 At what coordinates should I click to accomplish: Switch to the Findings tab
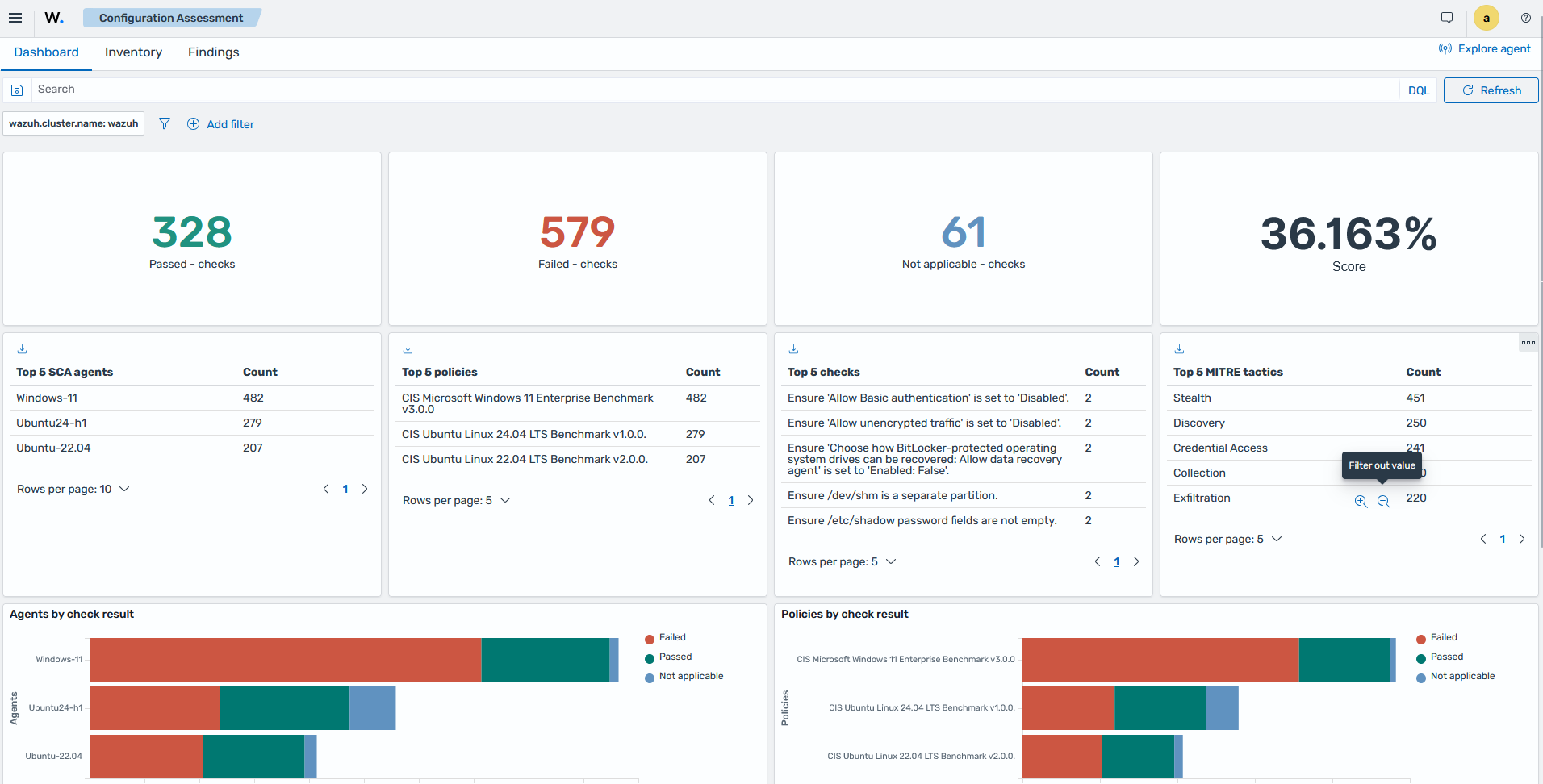[x=214, y=52]
